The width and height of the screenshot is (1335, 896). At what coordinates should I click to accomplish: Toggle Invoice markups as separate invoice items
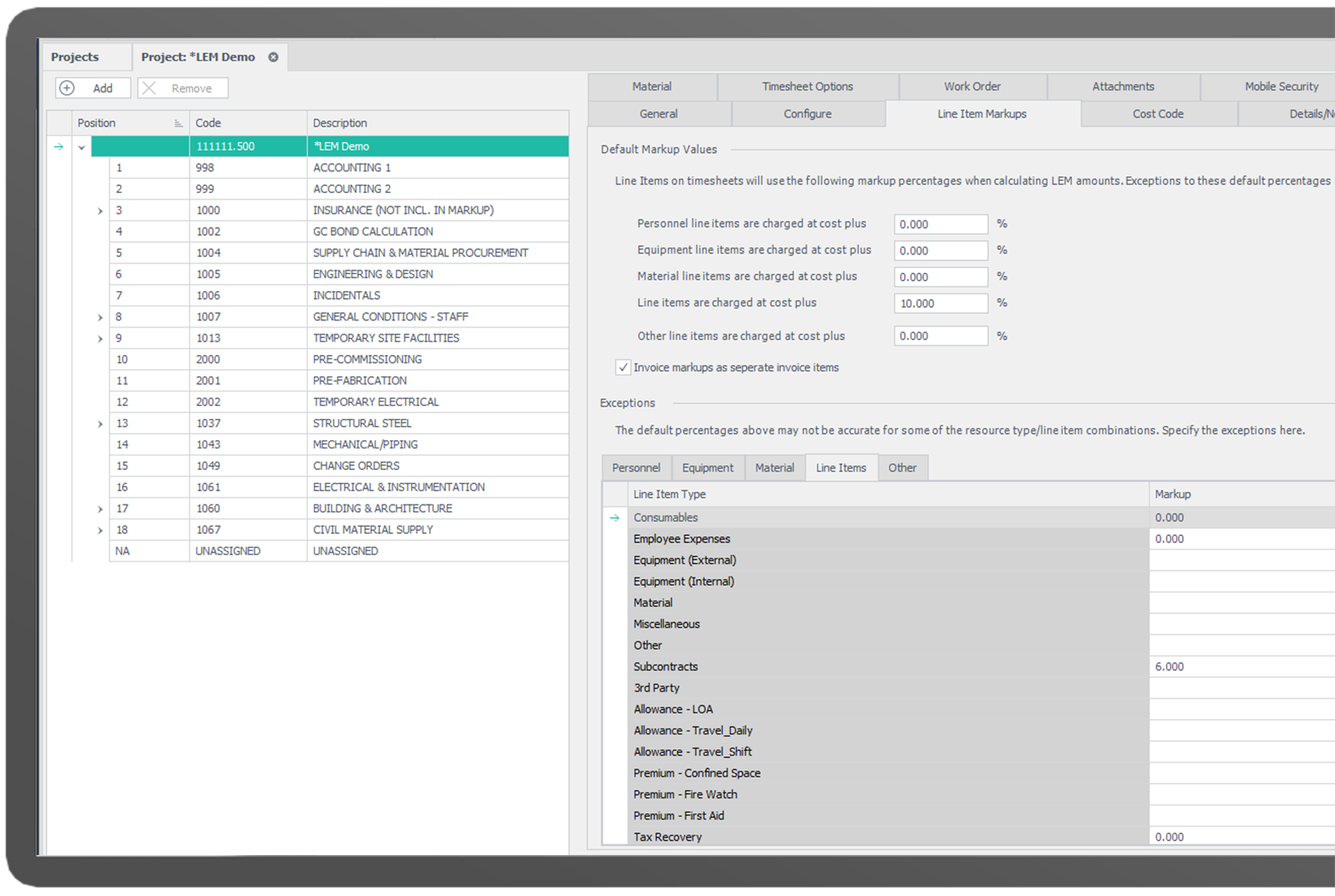623,367
